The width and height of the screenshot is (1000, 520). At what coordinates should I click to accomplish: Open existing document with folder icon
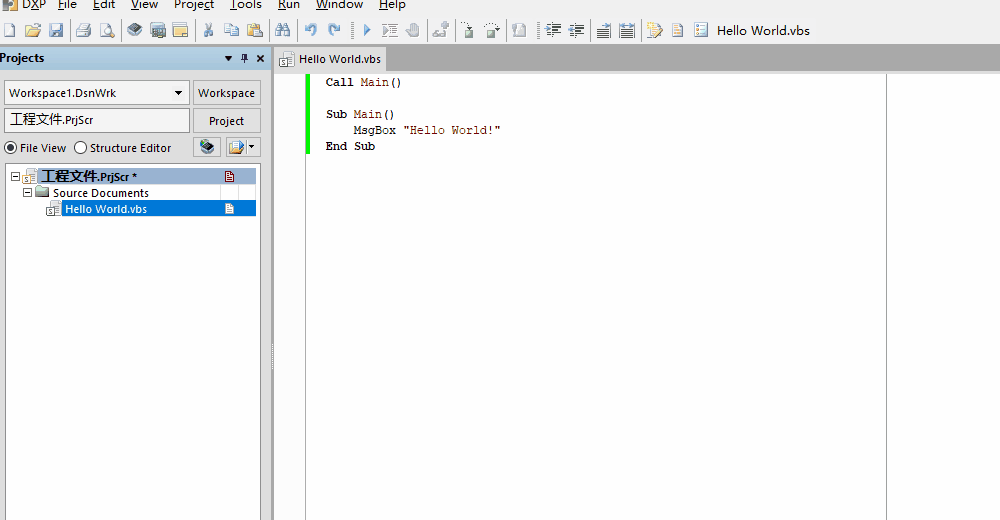pyautogui.click(x=33, y=31)
